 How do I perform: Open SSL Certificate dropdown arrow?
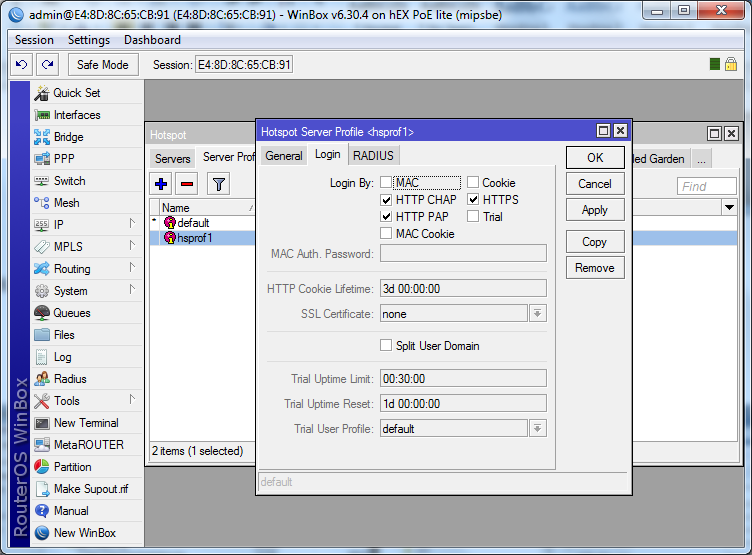coord(538,314)
